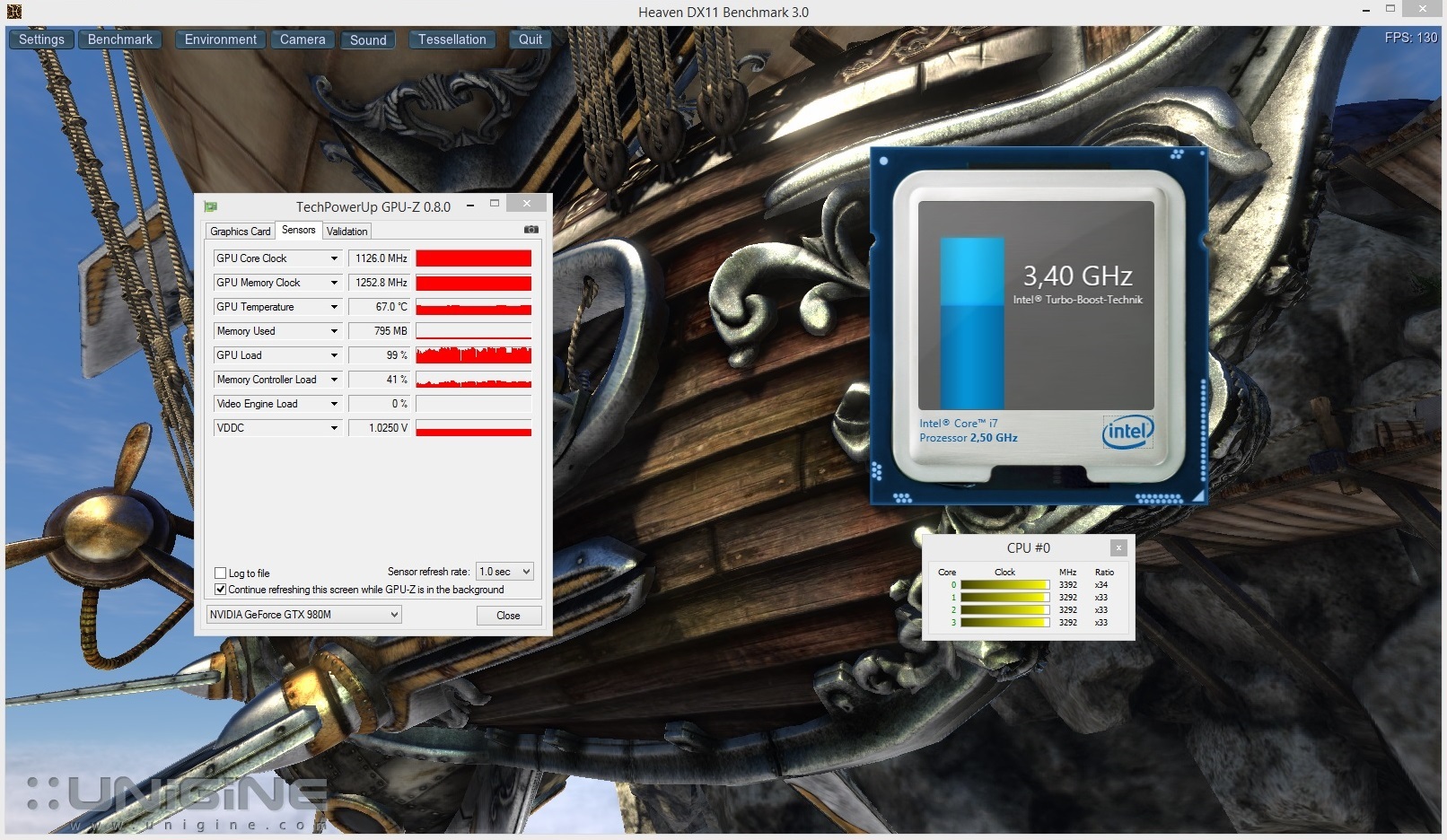Click the Heaven Benchmark title bar icon
This screenshot has width=1447, height=840.
[13, 12]
